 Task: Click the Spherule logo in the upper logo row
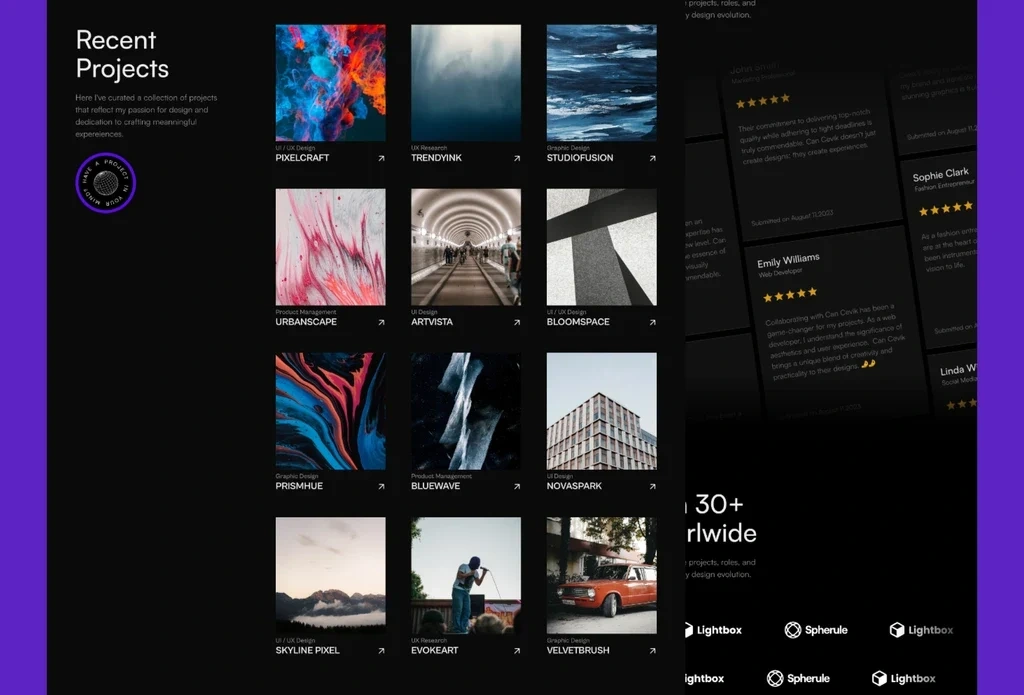coord(816,630)
